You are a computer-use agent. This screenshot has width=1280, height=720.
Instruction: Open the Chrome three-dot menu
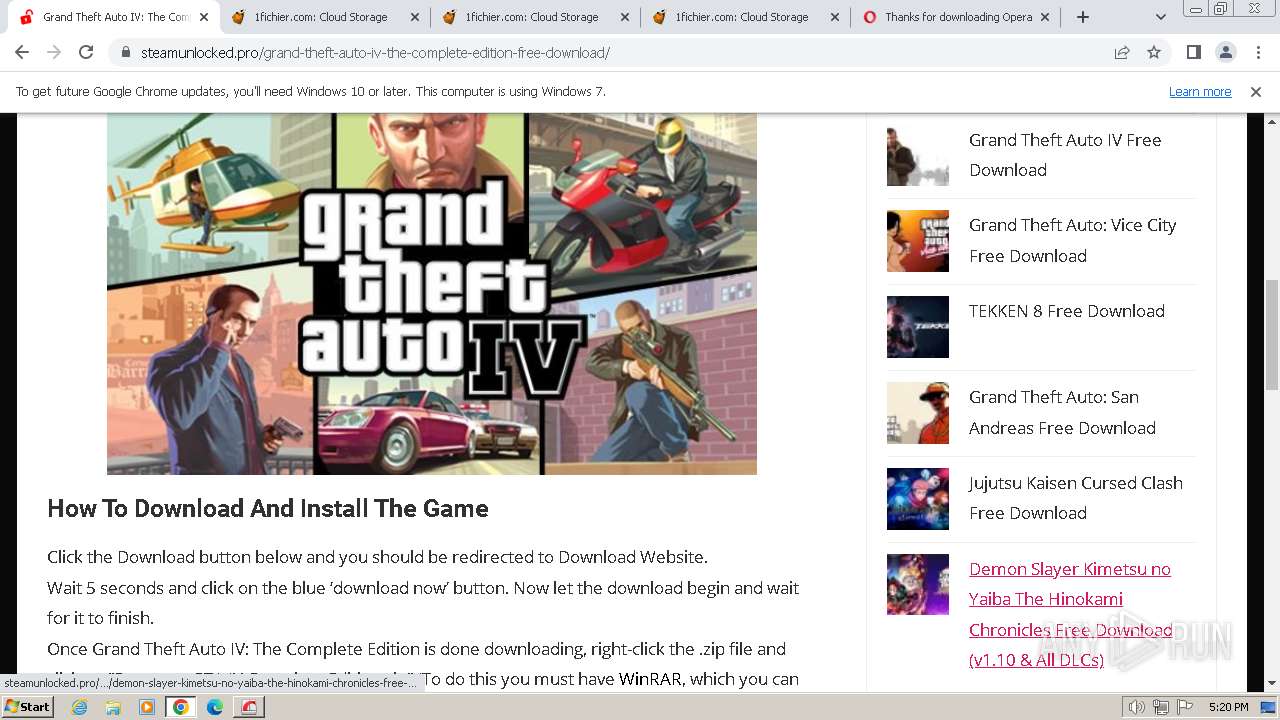[x=1258, y=53]
